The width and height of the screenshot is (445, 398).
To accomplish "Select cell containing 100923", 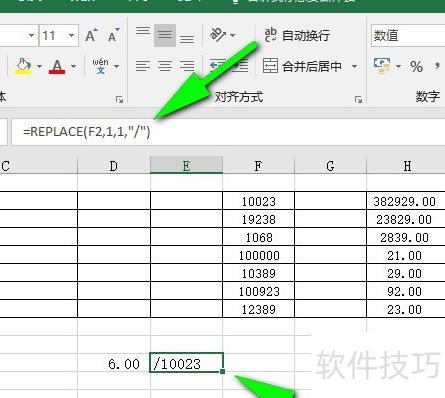I will tap(258, 291).
